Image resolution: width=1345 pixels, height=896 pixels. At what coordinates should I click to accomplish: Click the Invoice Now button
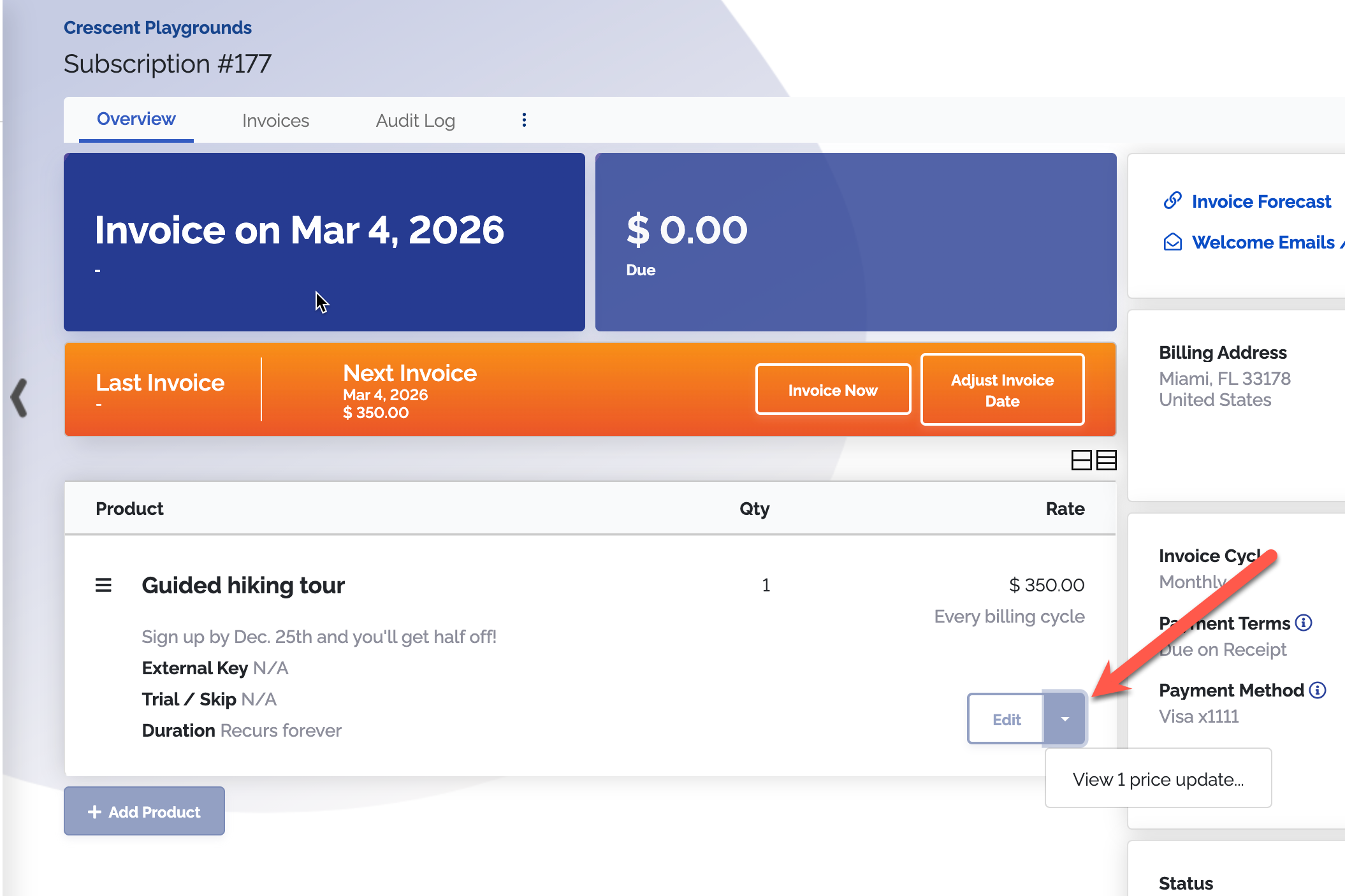[832, 390]
